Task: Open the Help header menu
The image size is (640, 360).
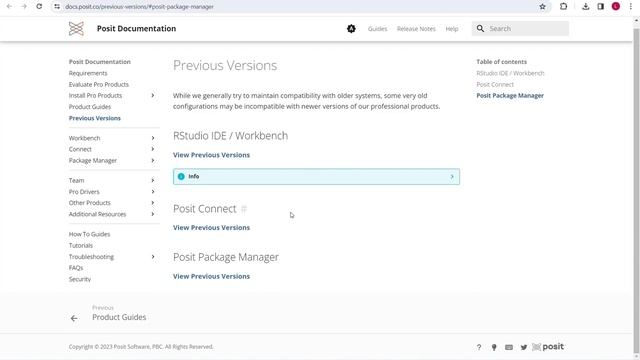Action: coord(451,29)
